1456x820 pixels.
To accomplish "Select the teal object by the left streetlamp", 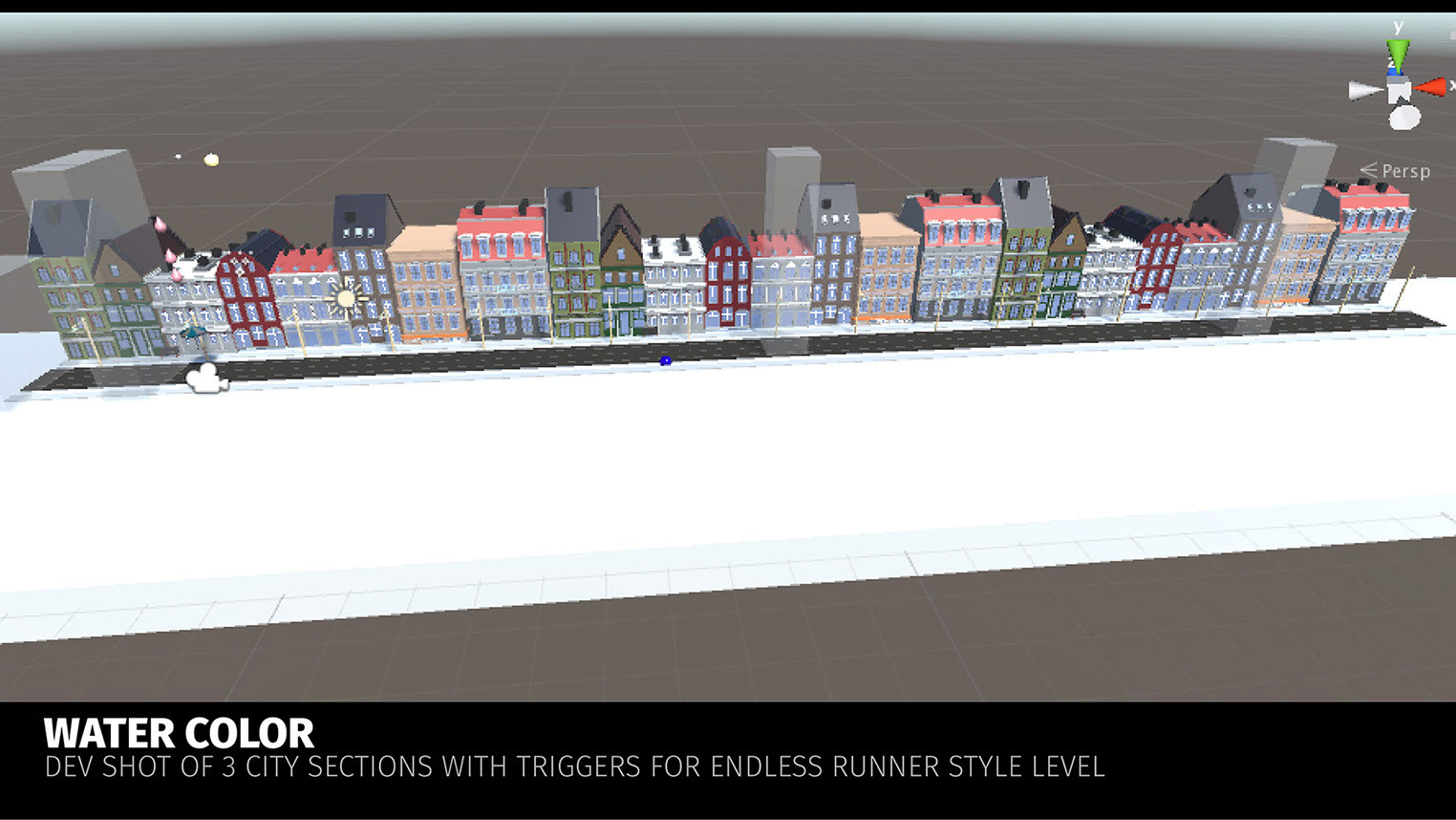I will [x=194, y=332].
